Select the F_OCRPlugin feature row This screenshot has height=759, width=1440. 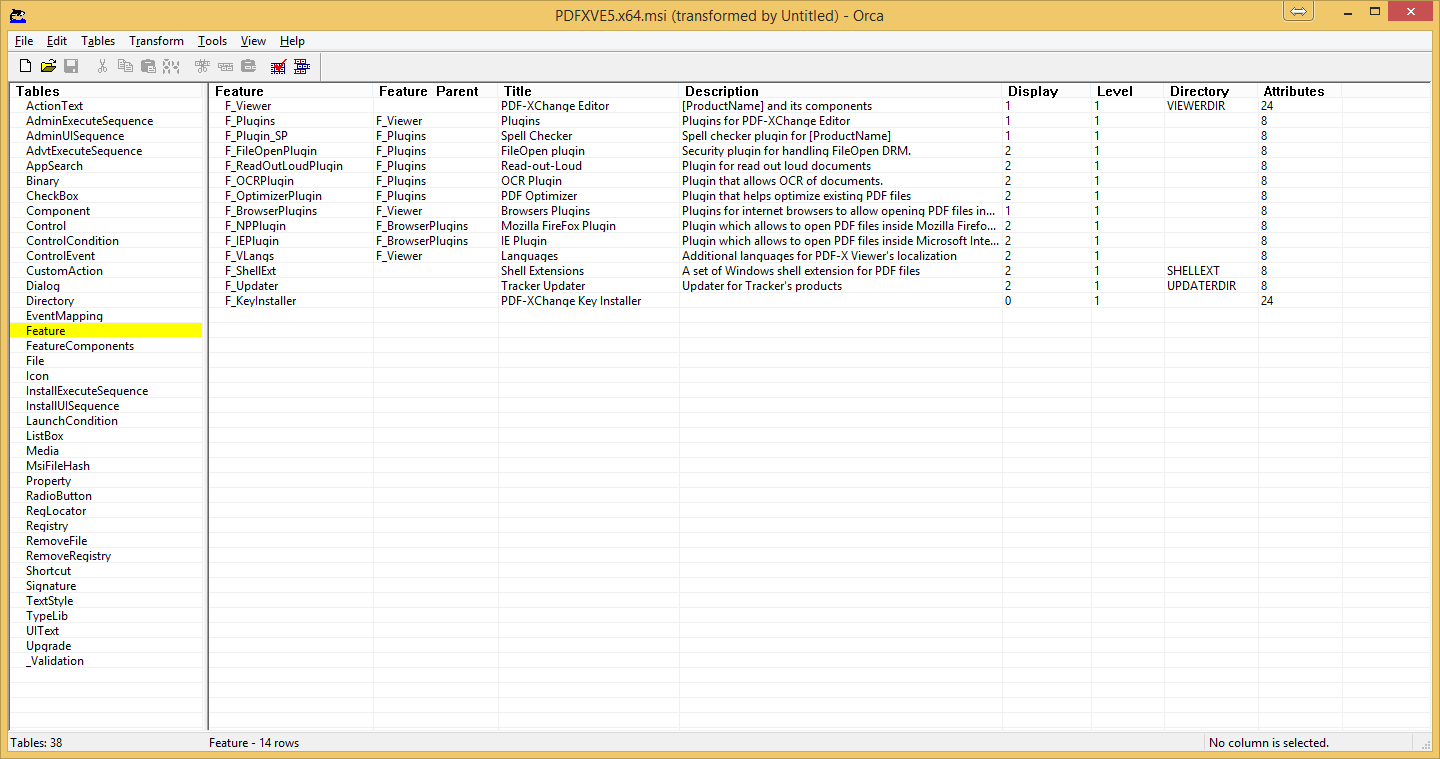[258, 180]
